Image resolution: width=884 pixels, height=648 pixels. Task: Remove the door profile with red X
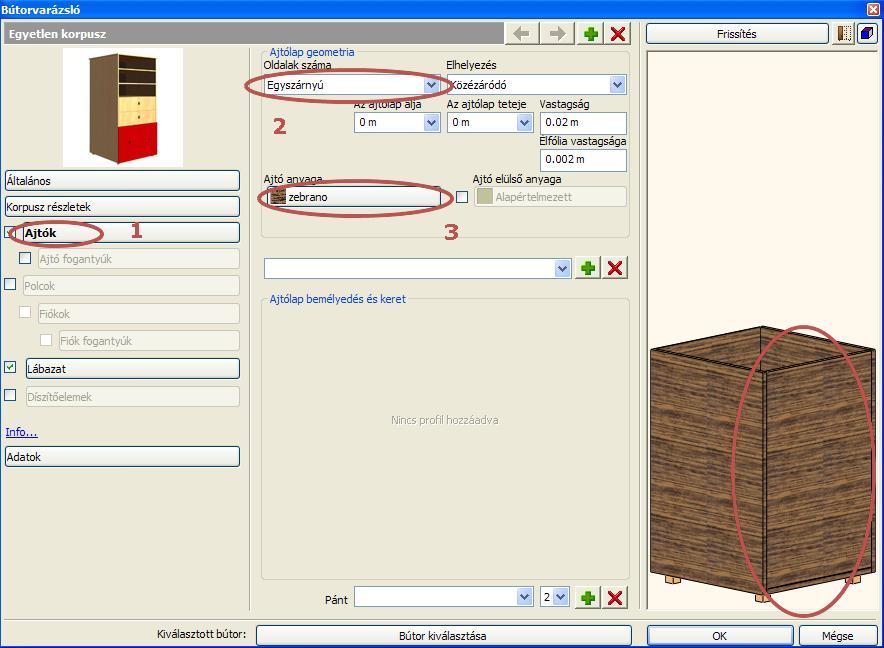point(615,268)
